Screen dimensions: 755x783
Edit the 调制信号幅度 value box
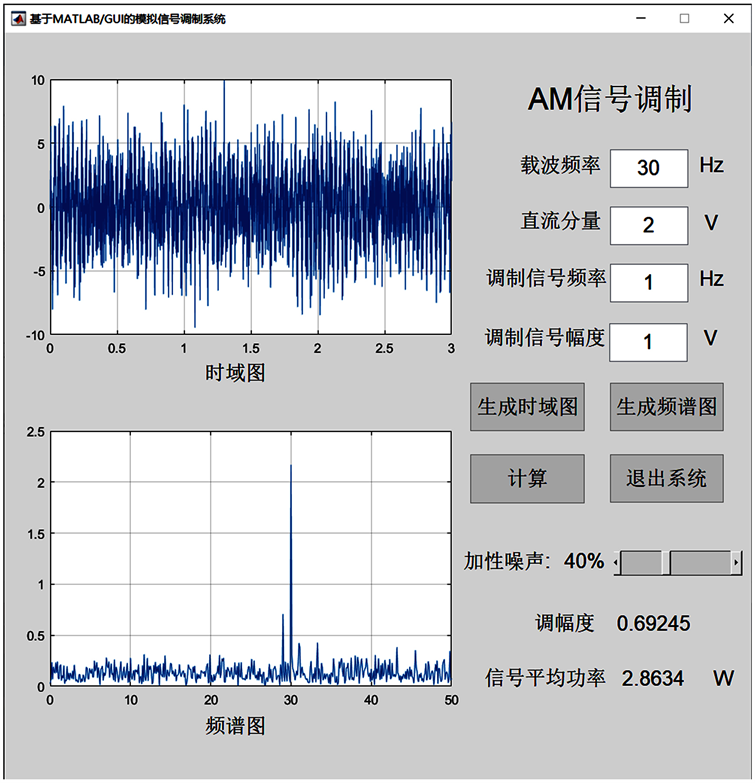click(648, 342)
